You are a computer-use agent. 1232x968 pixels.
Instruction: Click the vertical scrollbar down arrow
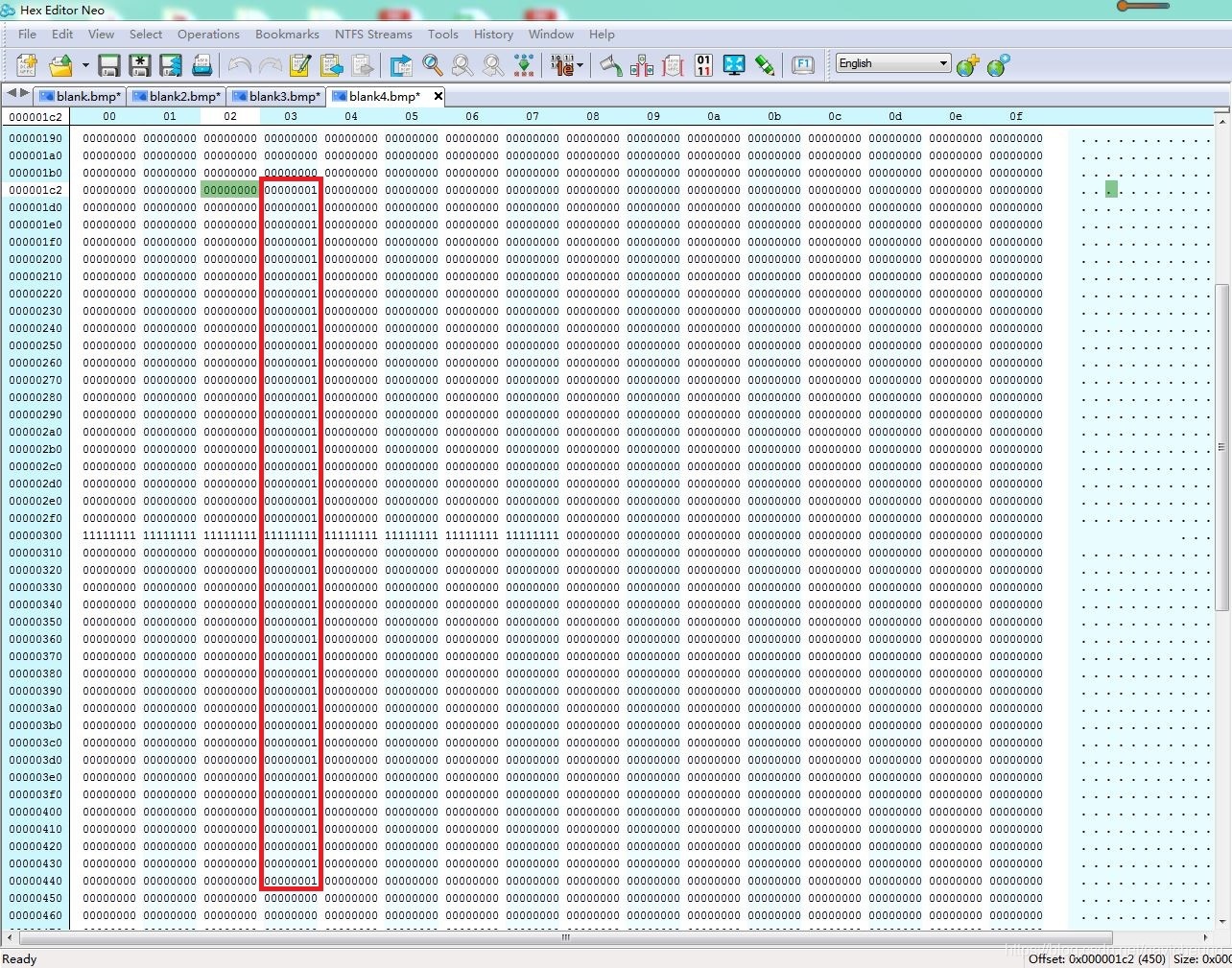tap(1221, 921)
